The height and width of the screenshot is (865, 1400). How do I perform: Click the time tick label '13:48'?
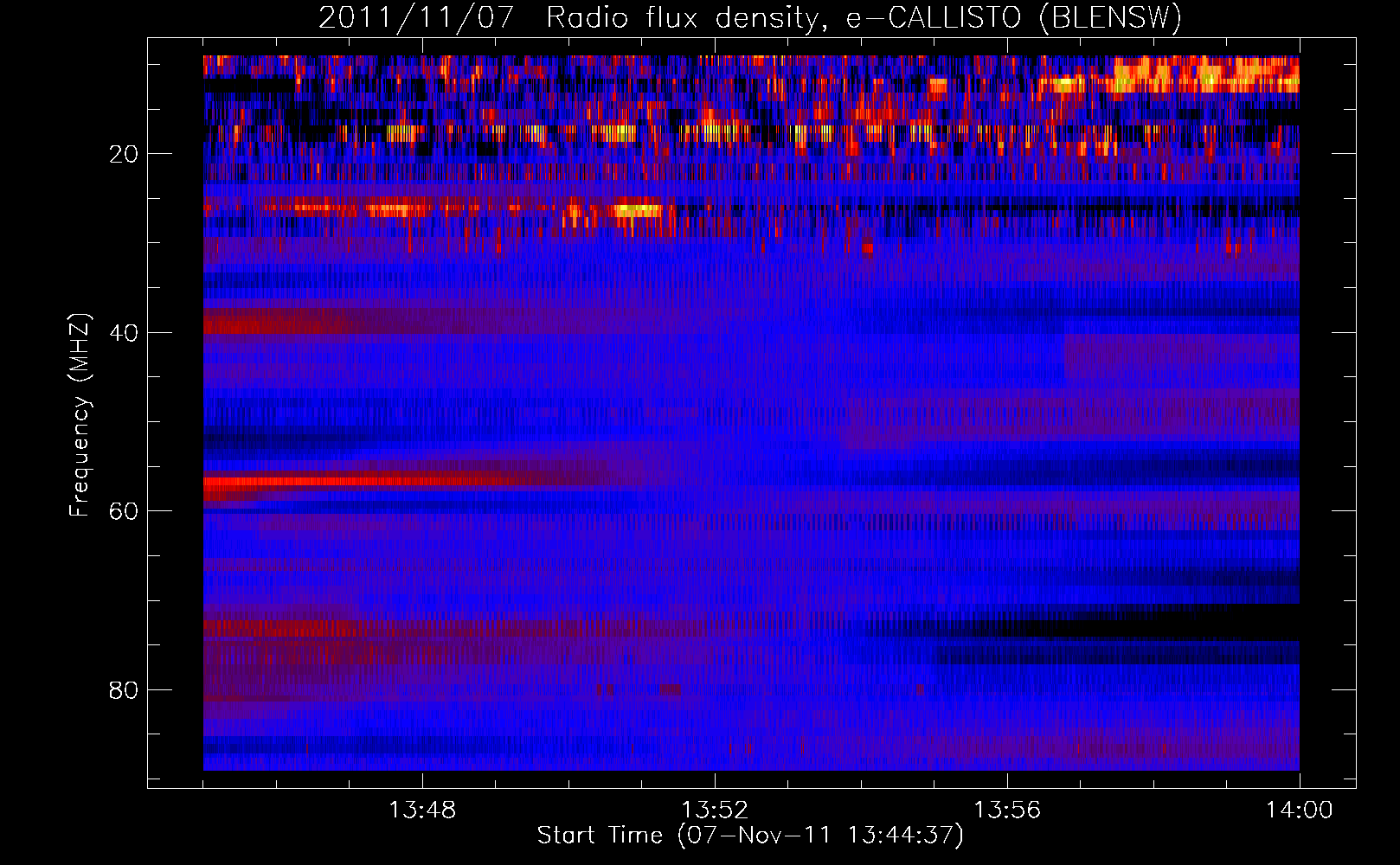tap(422, 811)
